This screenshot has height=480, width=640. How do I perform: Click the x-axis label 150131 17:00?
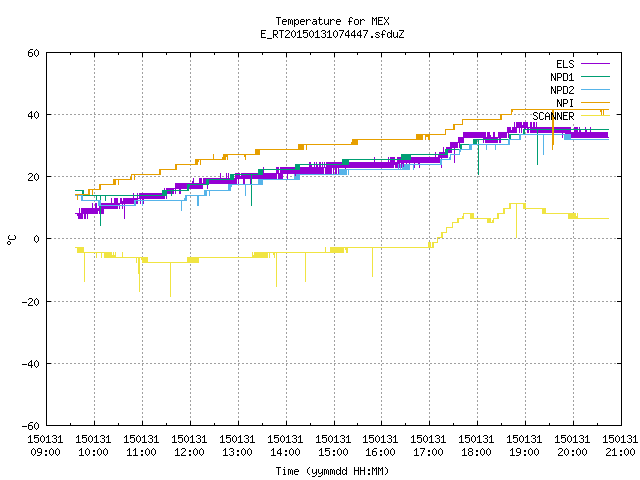(428, 446)
